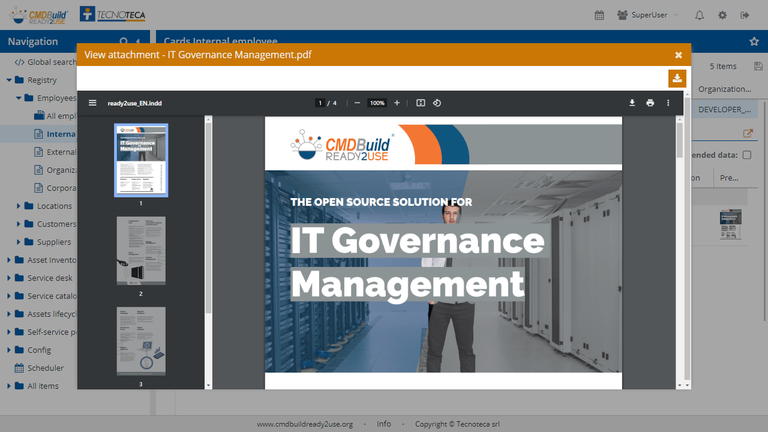Open notifications bell

(699, 15)
